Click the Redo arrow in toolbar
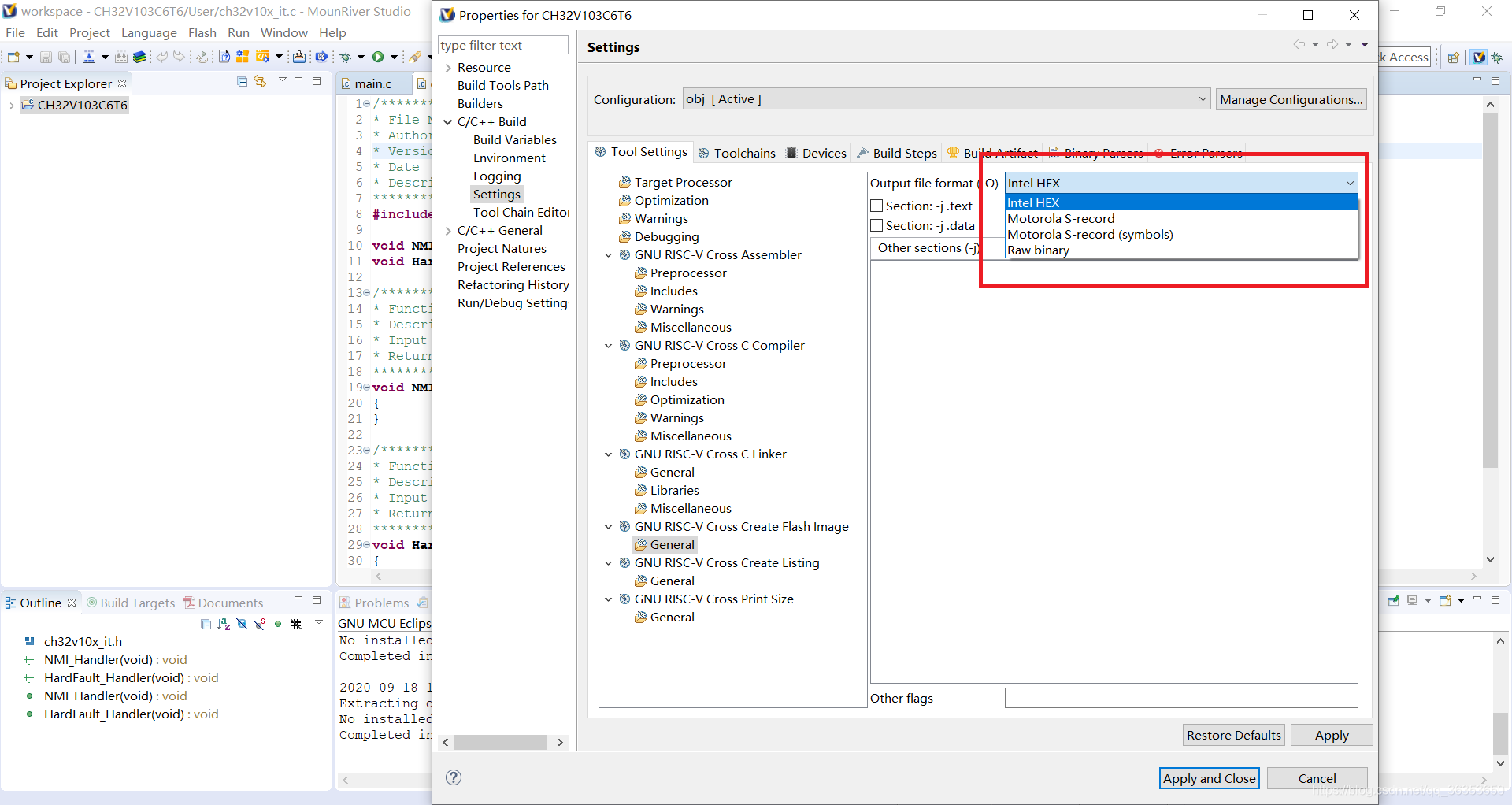This screenshot has height=805, width=1512. click(x=180, y=57)
